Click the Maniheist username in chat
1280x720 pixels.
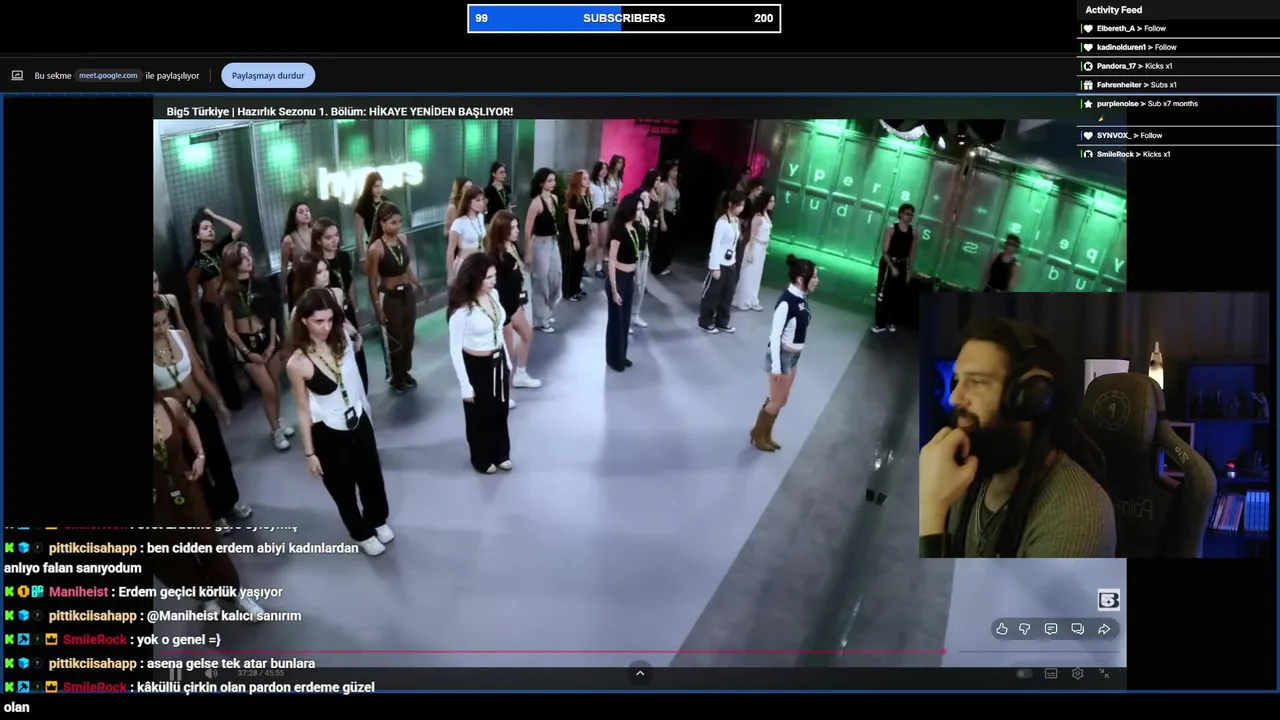click(78, 592)
